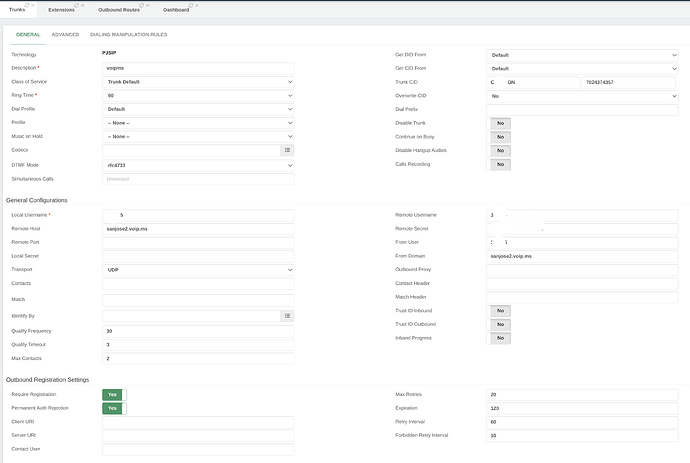Click the Trunk CID number field
The image size is (690, 463).
pos(628,82)
